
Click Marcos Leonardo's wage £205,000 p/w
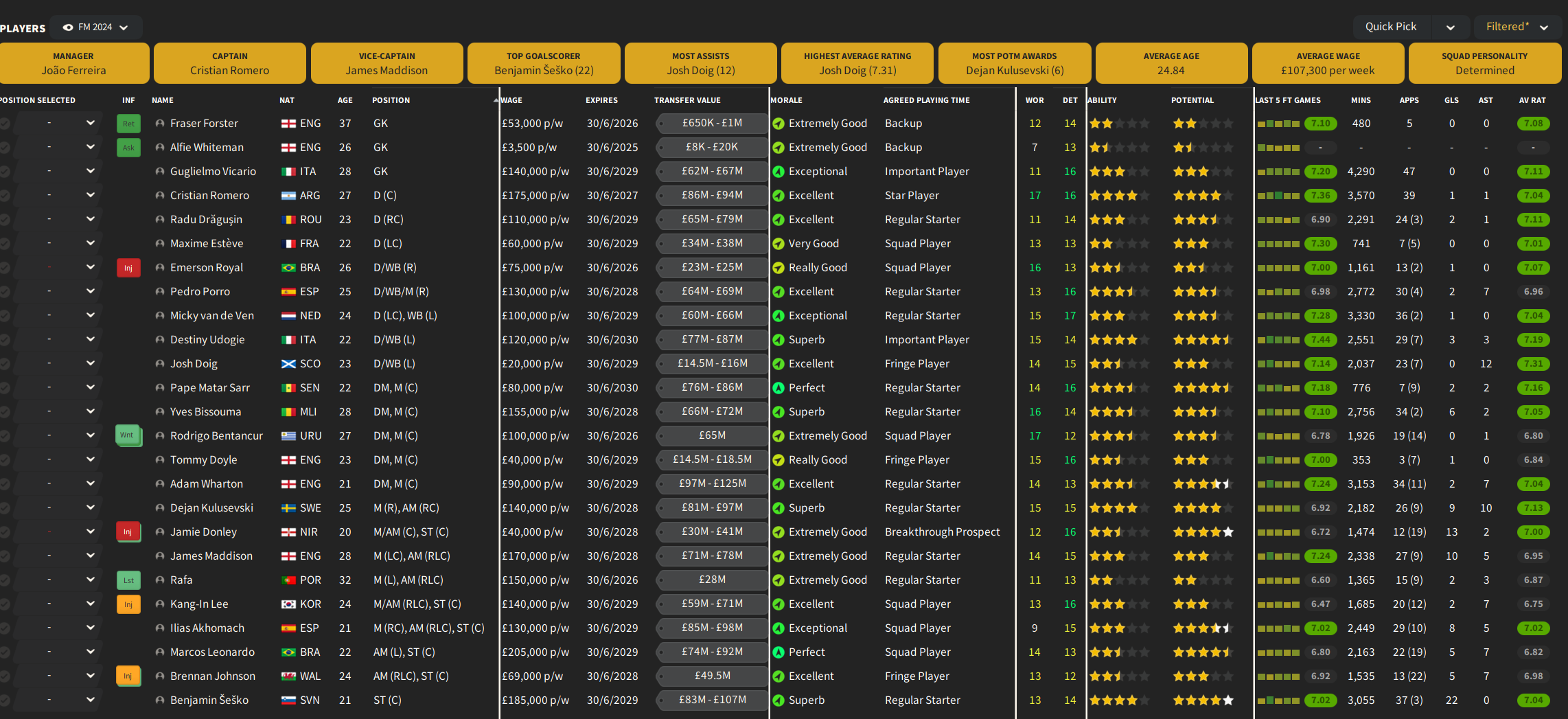(x=535, y=652)
